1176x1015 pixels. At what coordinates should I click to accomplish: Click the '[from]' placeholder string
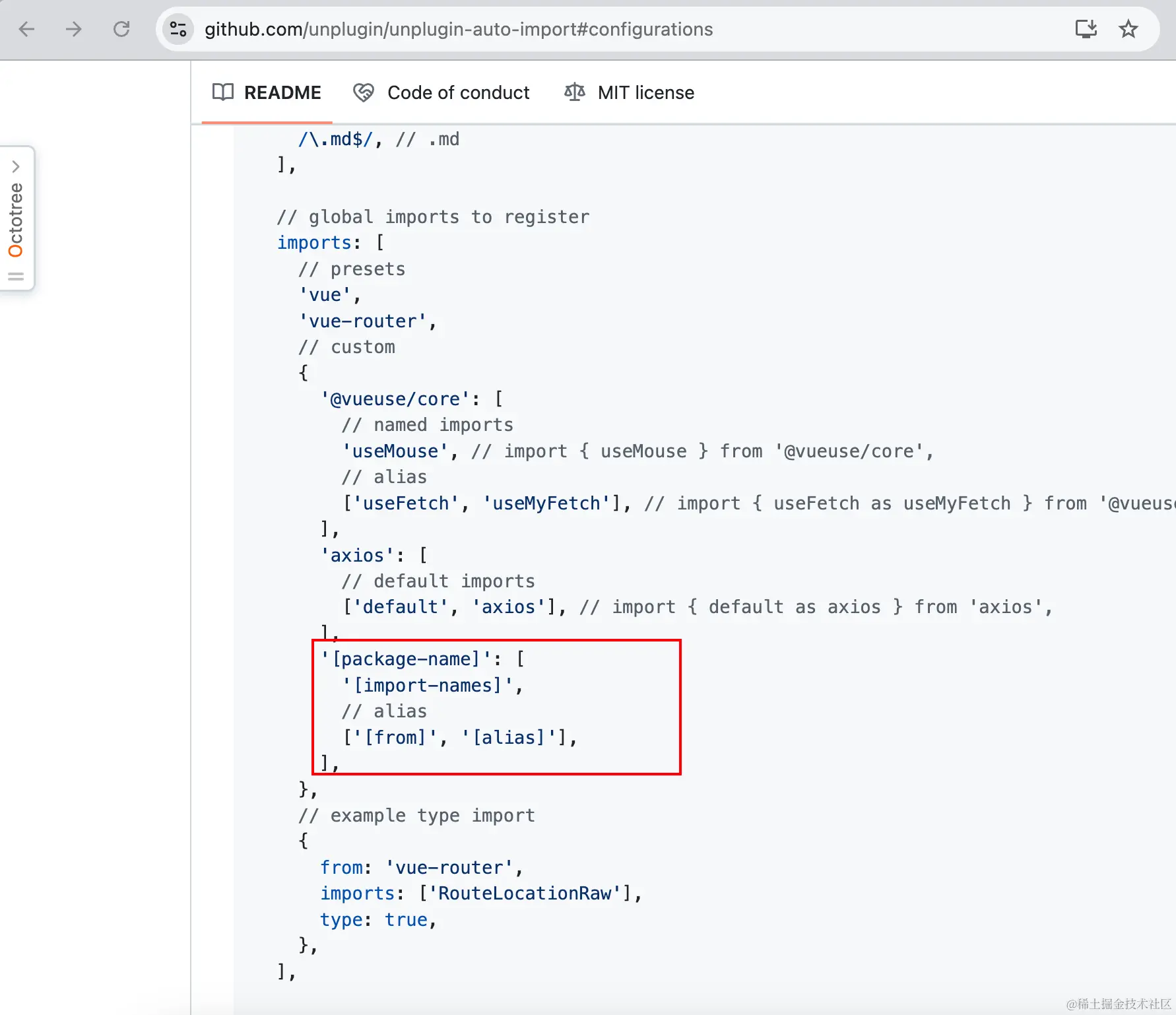395,738
